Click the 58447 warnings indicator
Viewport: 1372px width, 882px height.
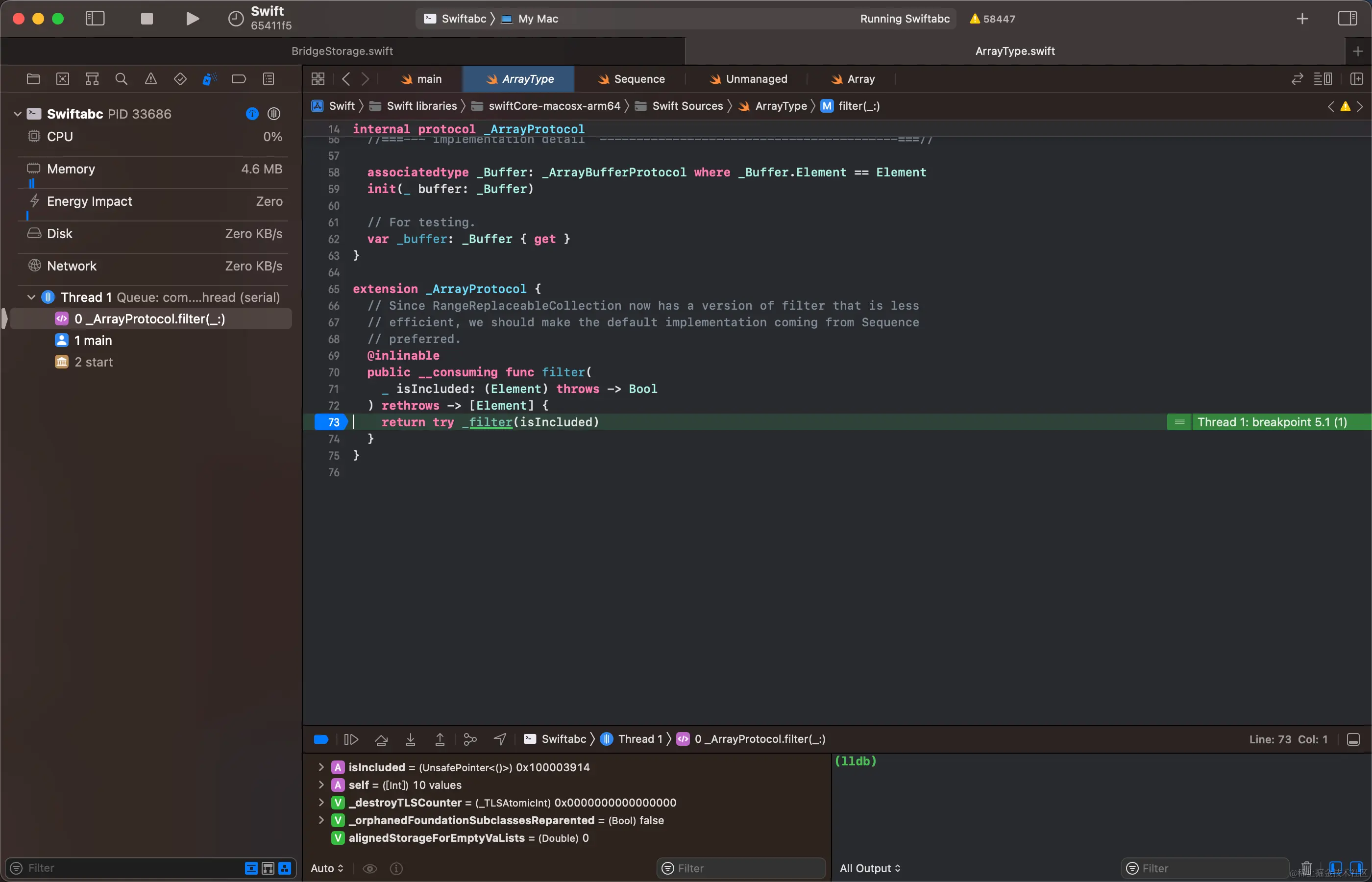[992, 18]
